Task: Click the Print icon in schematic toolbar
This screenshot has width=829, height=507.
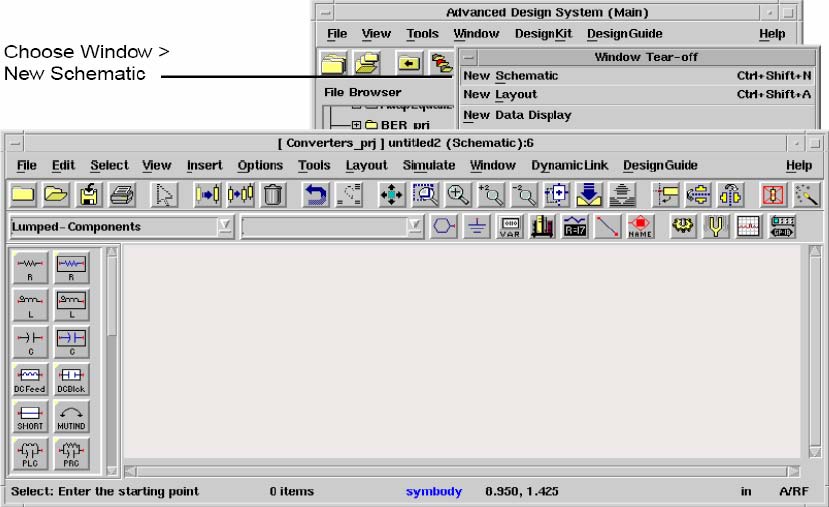Action: tap(122, 195)
